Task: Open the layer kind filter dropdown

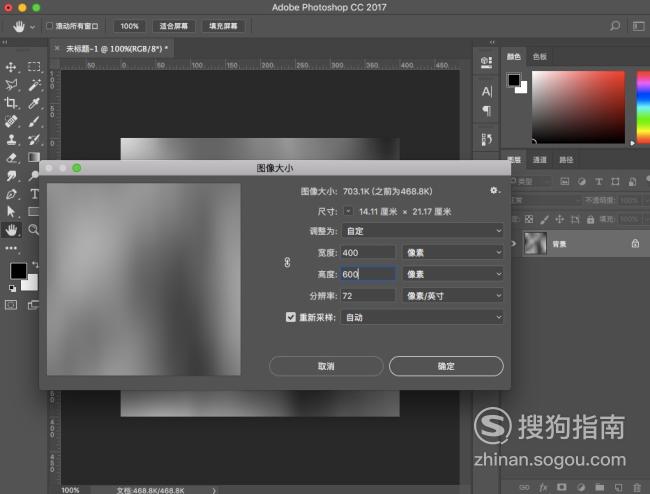Action: click(532, 181)
